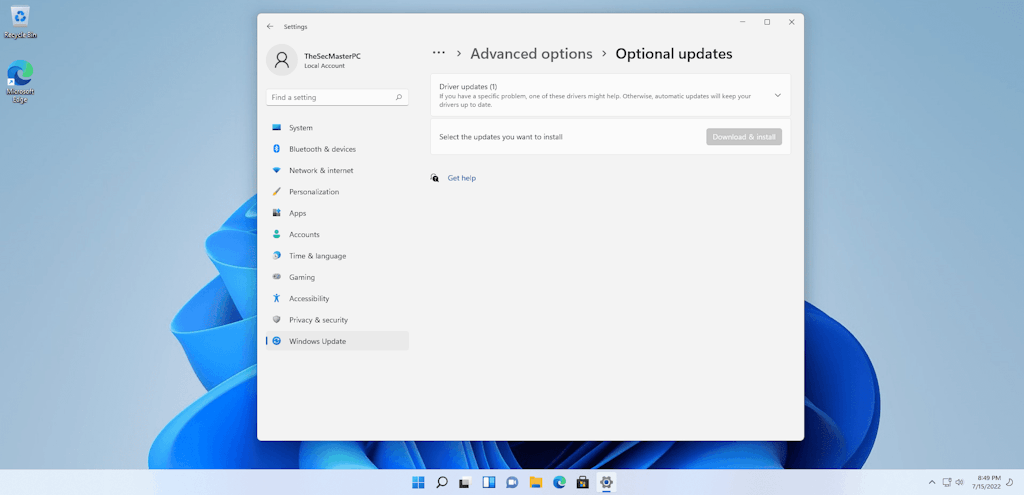1024x495 pixels.
Task: Open the Windows Start menu
Action: pos(418,483)
